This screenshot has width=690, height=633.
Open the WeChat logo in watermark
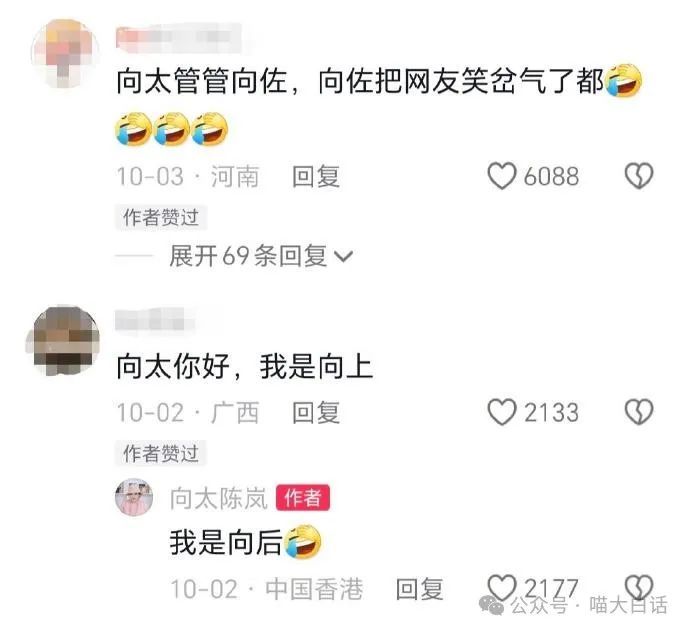pyautogui.click(x=492, y=605)
